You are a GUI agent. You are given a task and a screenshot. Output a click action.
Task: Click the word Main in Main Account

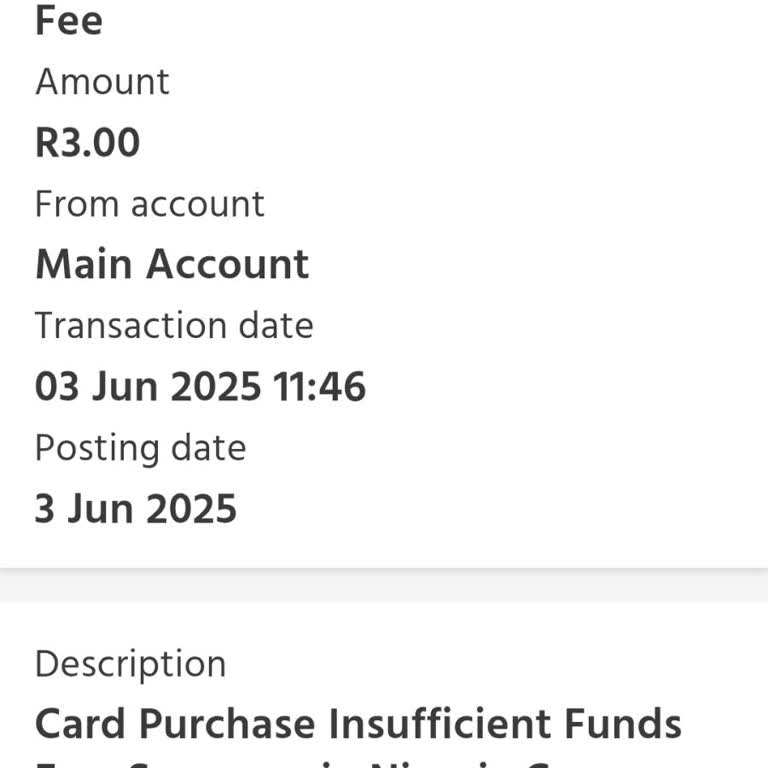85,265
